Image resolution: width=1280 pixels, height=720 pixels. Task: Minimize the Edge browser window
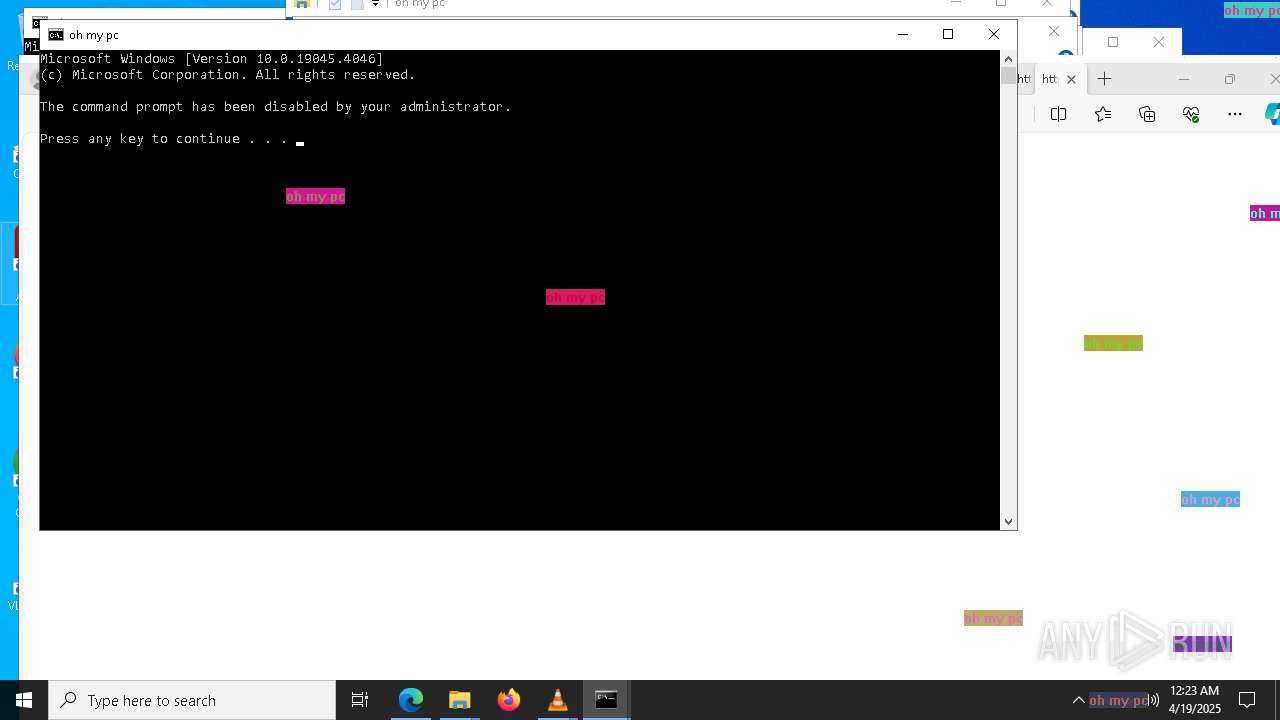pos(1184,79)
